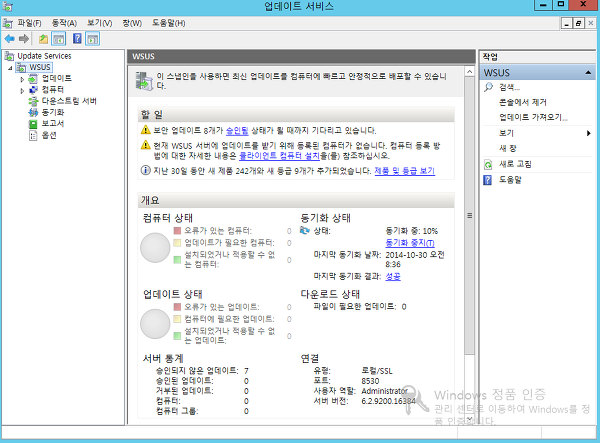Click the 업데이트 상태 pie chart
The height and width of the screenshot is (443, 600).
tap(155, 324)
